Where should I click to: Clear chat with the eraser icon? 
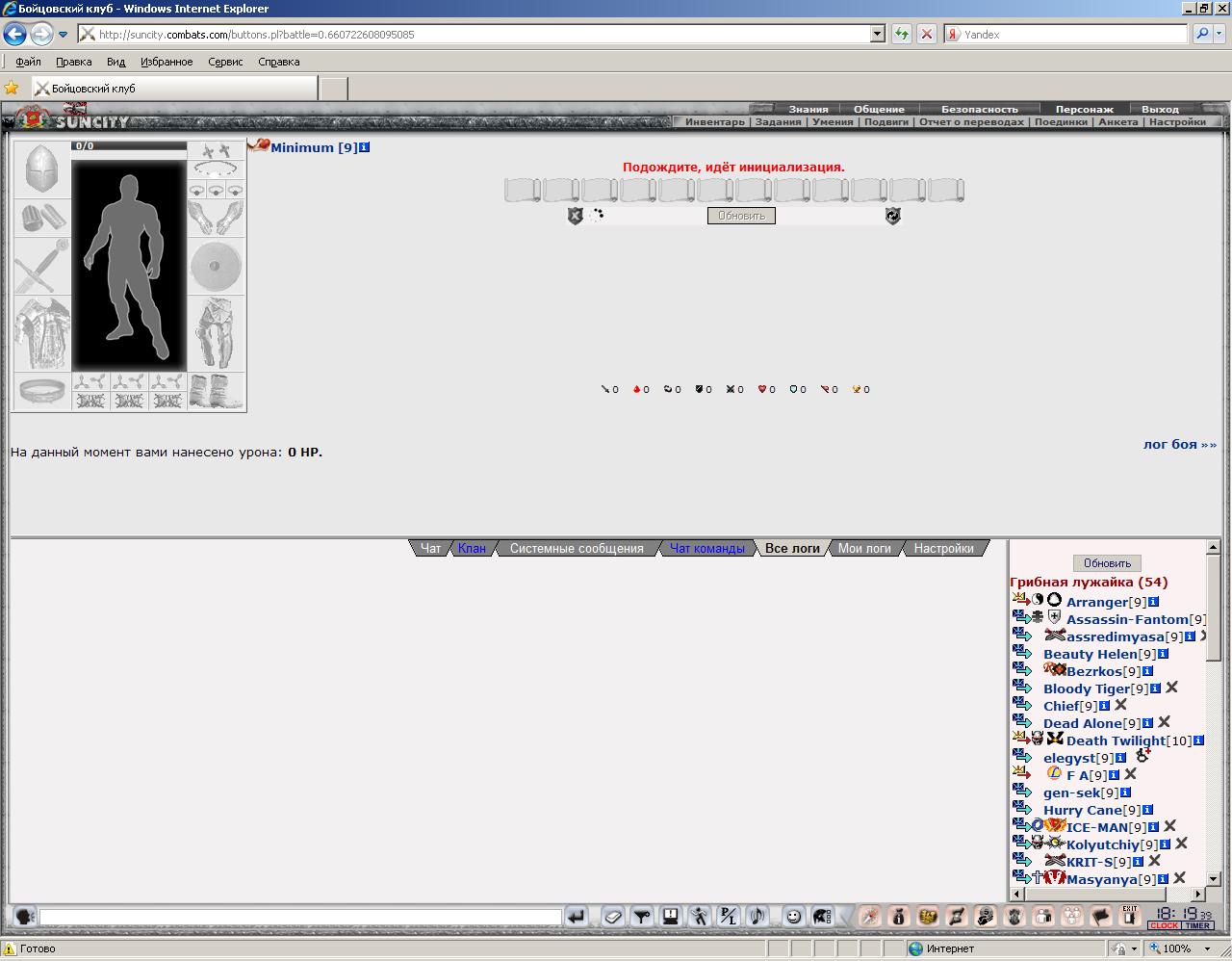tap(613, 917)
